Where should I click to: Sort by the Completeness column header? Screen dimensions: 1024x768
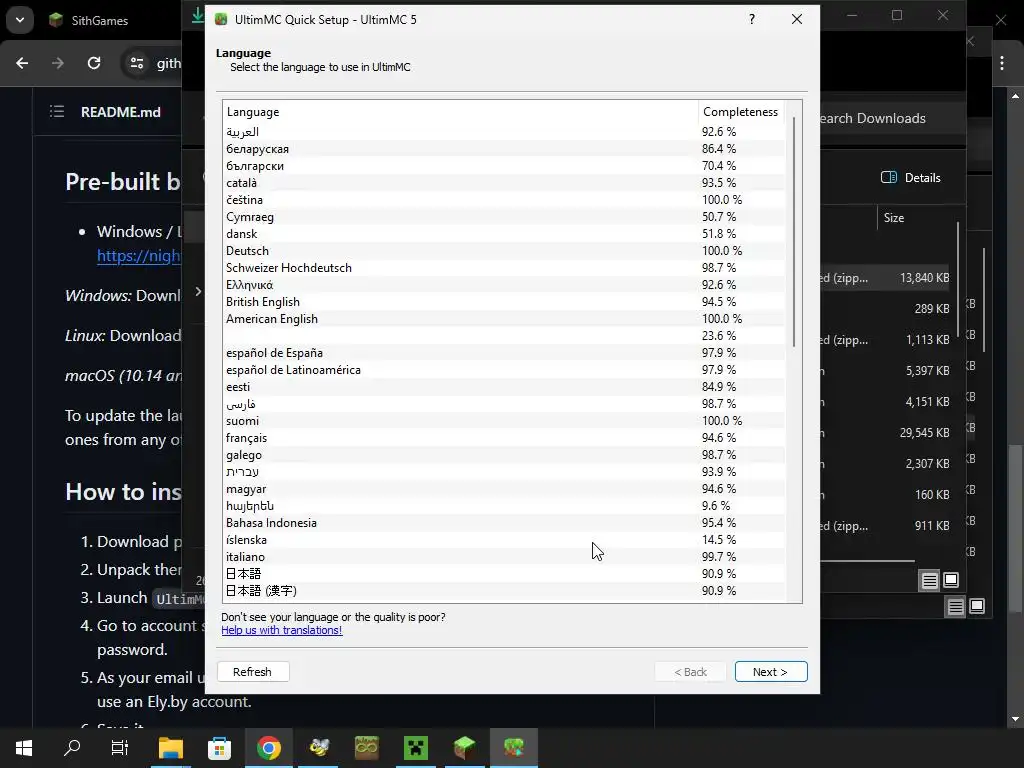741,112
